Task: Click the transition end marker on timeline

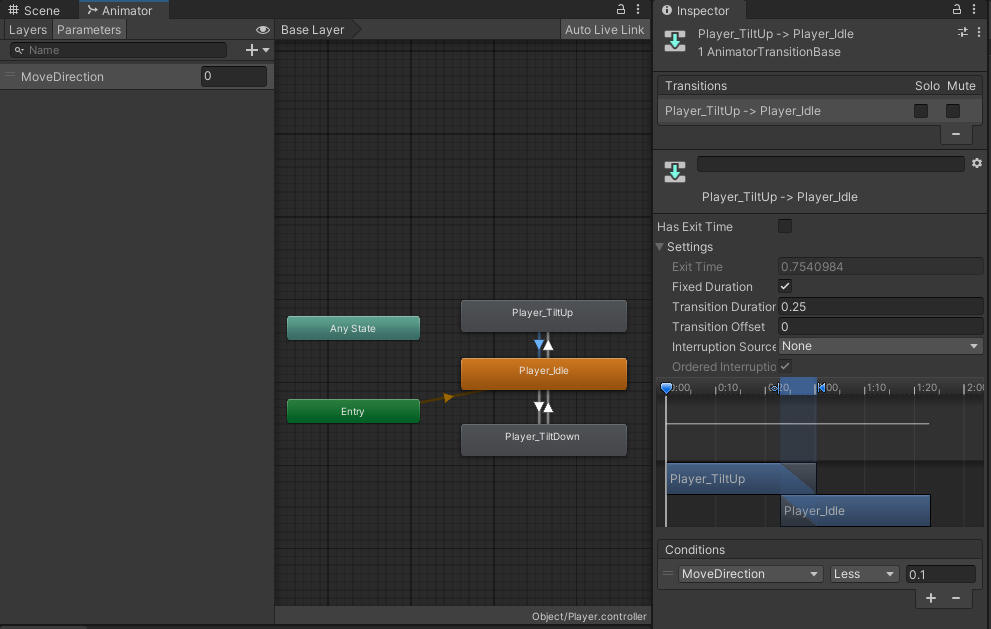Action: coord(820,388)
